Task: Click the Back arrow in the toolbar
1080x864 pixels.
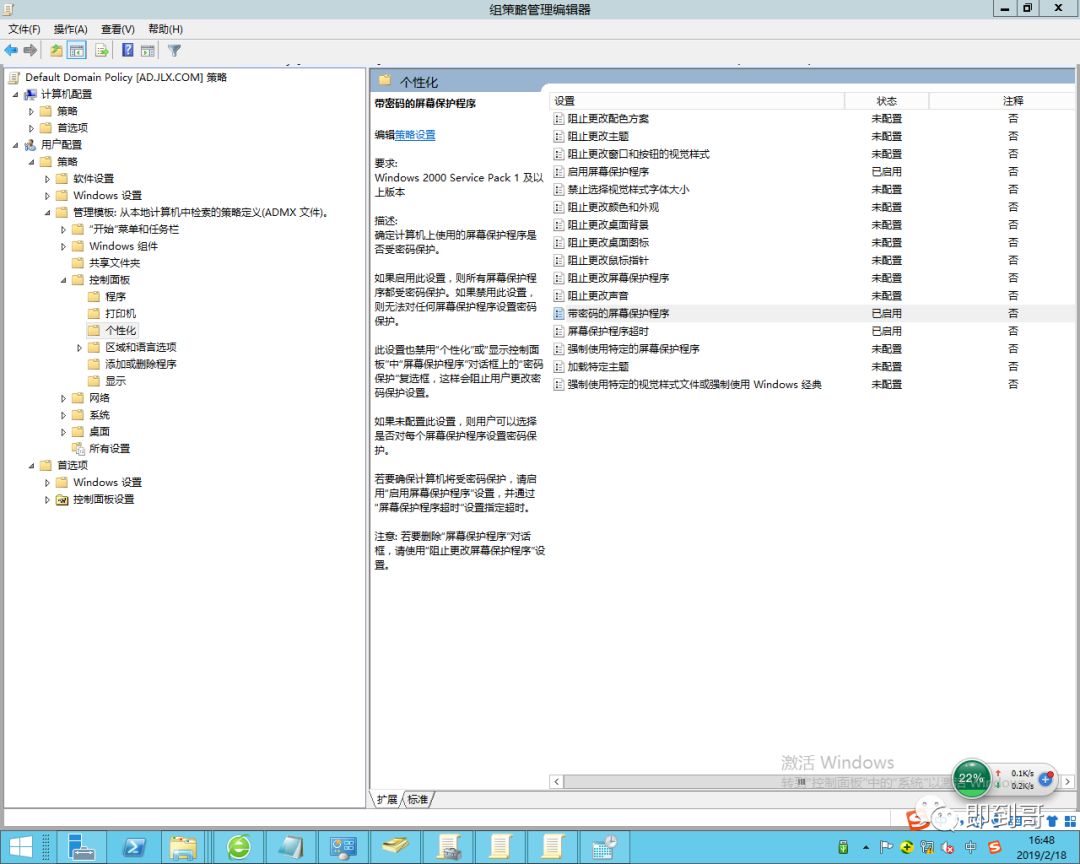Action: pyautogui.click(x=11, y=50)
